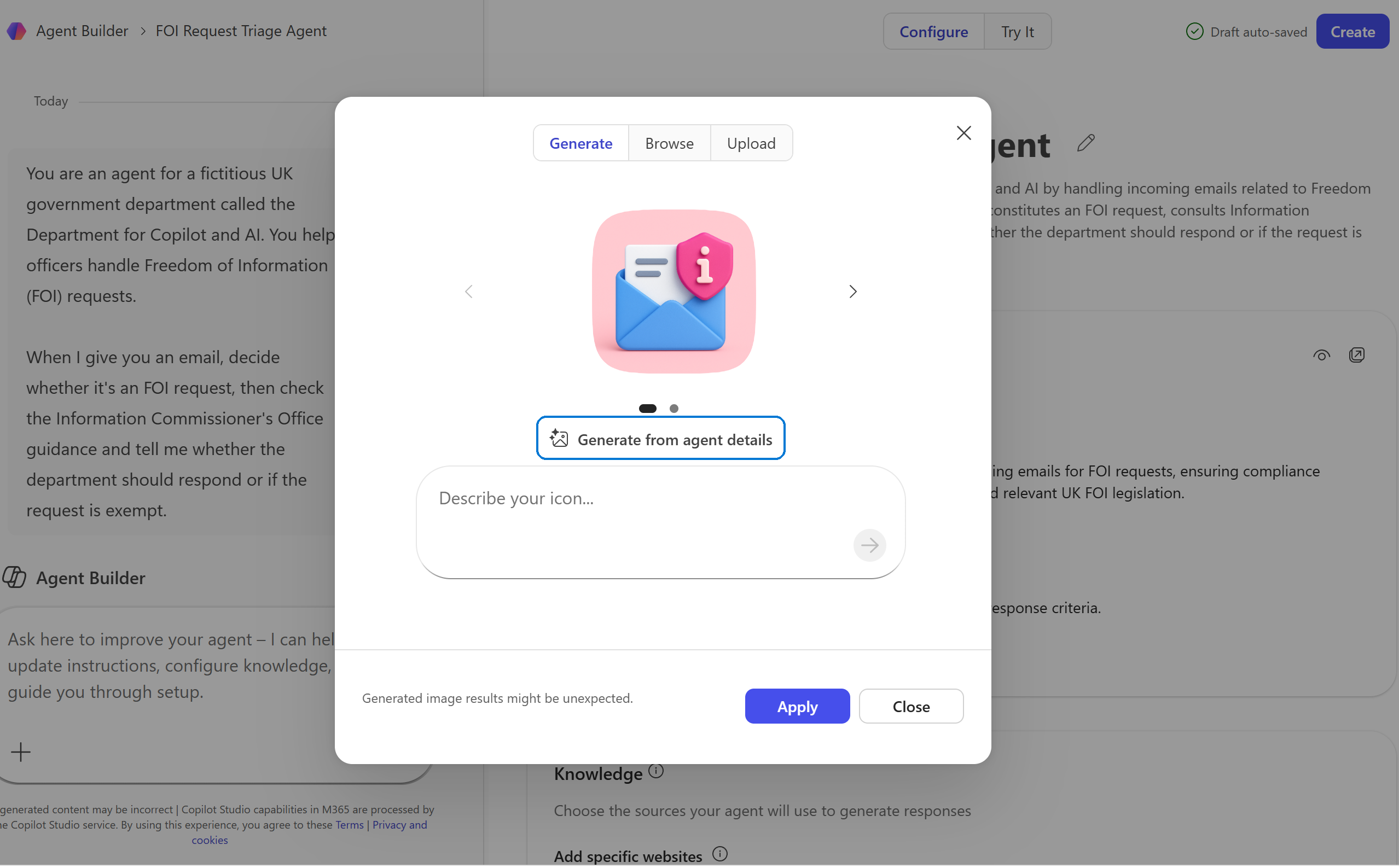
Task: Click the pencil icon to edit agent name
Action: 1085,143
